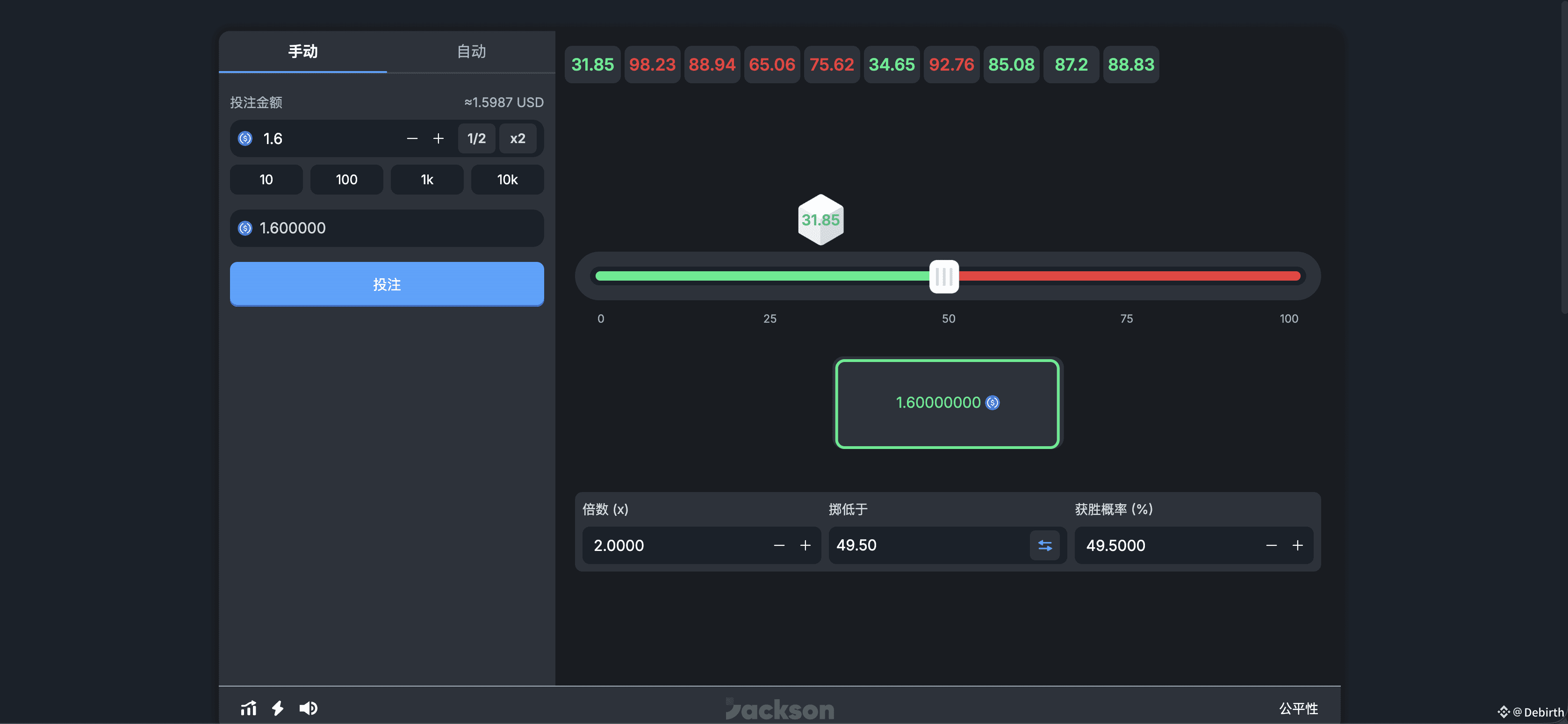1568x724 pixels.
Task: Halve the bet with 1/2 button
Action: 476,139
